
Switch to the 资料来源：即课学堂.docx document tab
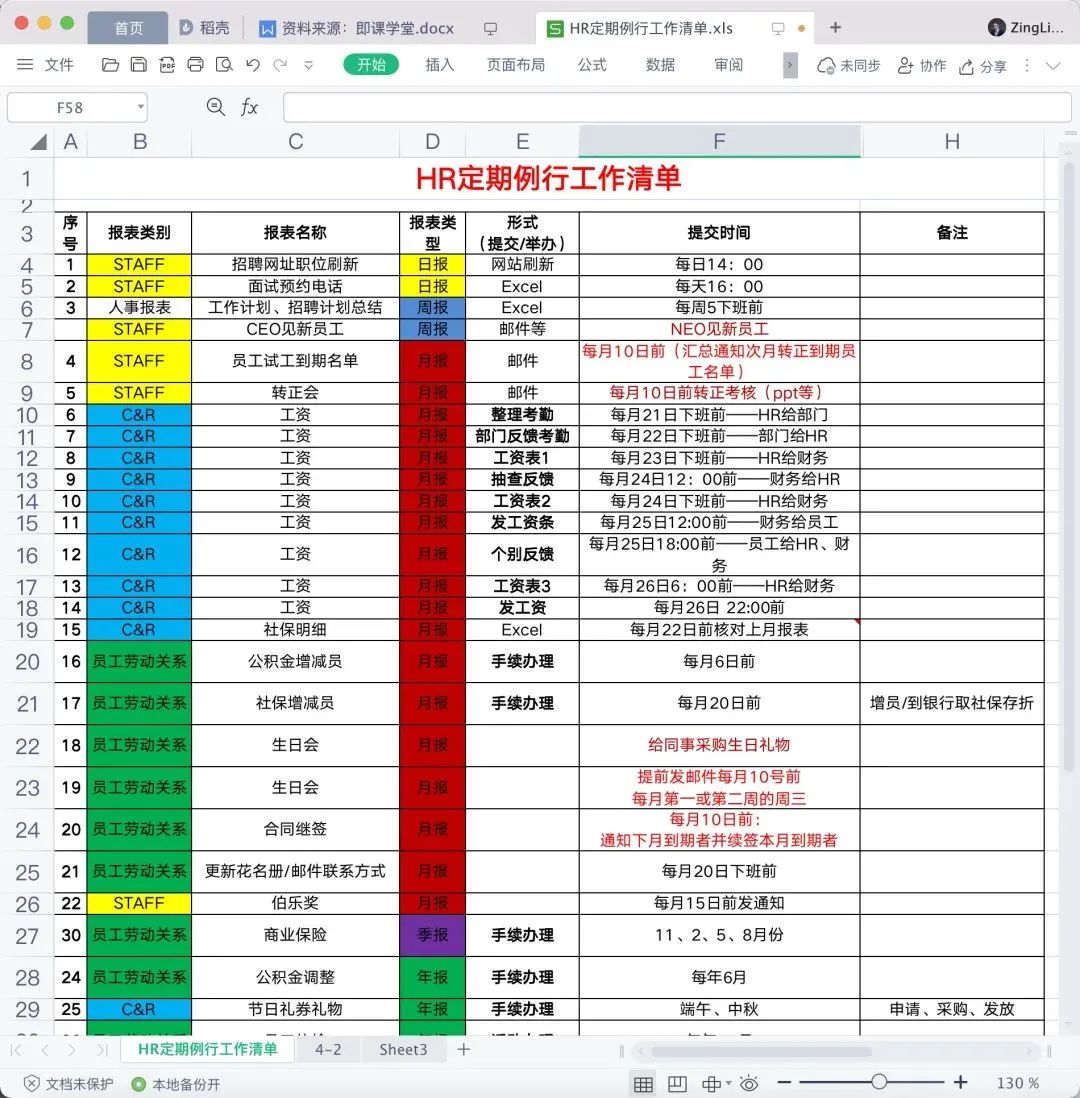[x=357, y=28]
